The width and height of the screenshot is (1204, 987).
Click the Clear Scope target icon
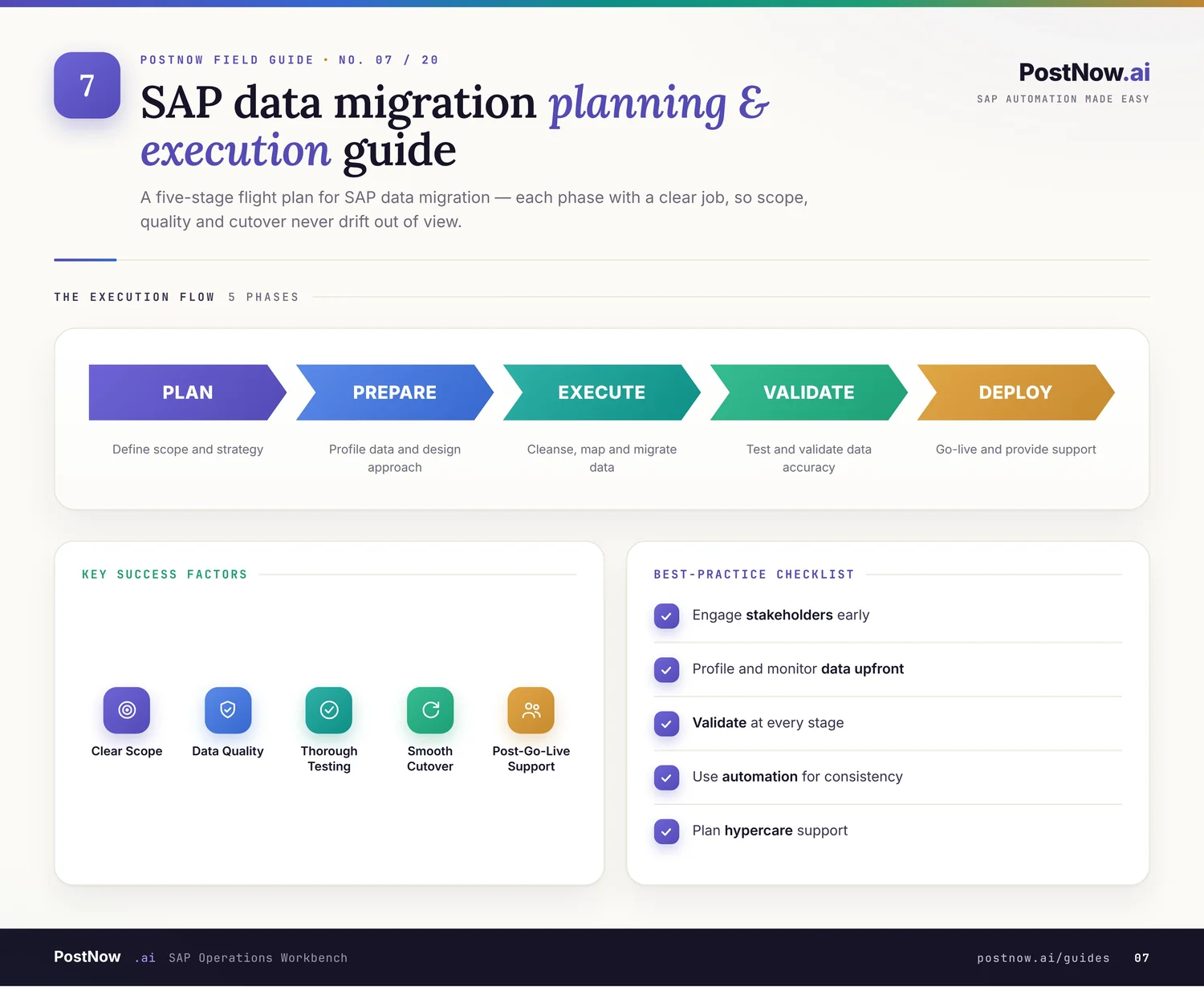(127, 710)
